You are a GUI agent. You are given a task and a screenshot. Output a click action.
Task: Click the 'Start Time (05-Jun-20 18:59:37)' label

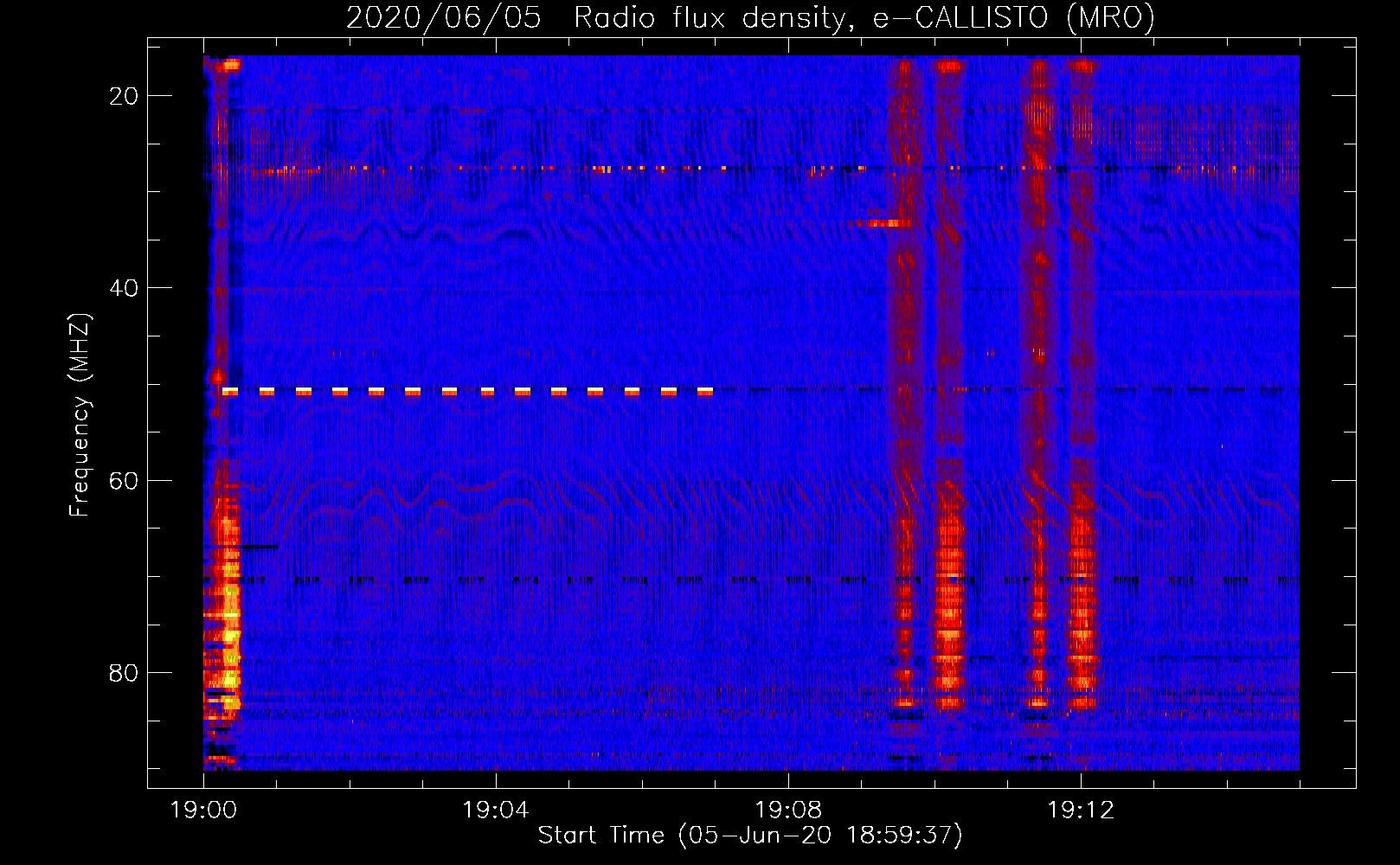(x=750, y=836)
